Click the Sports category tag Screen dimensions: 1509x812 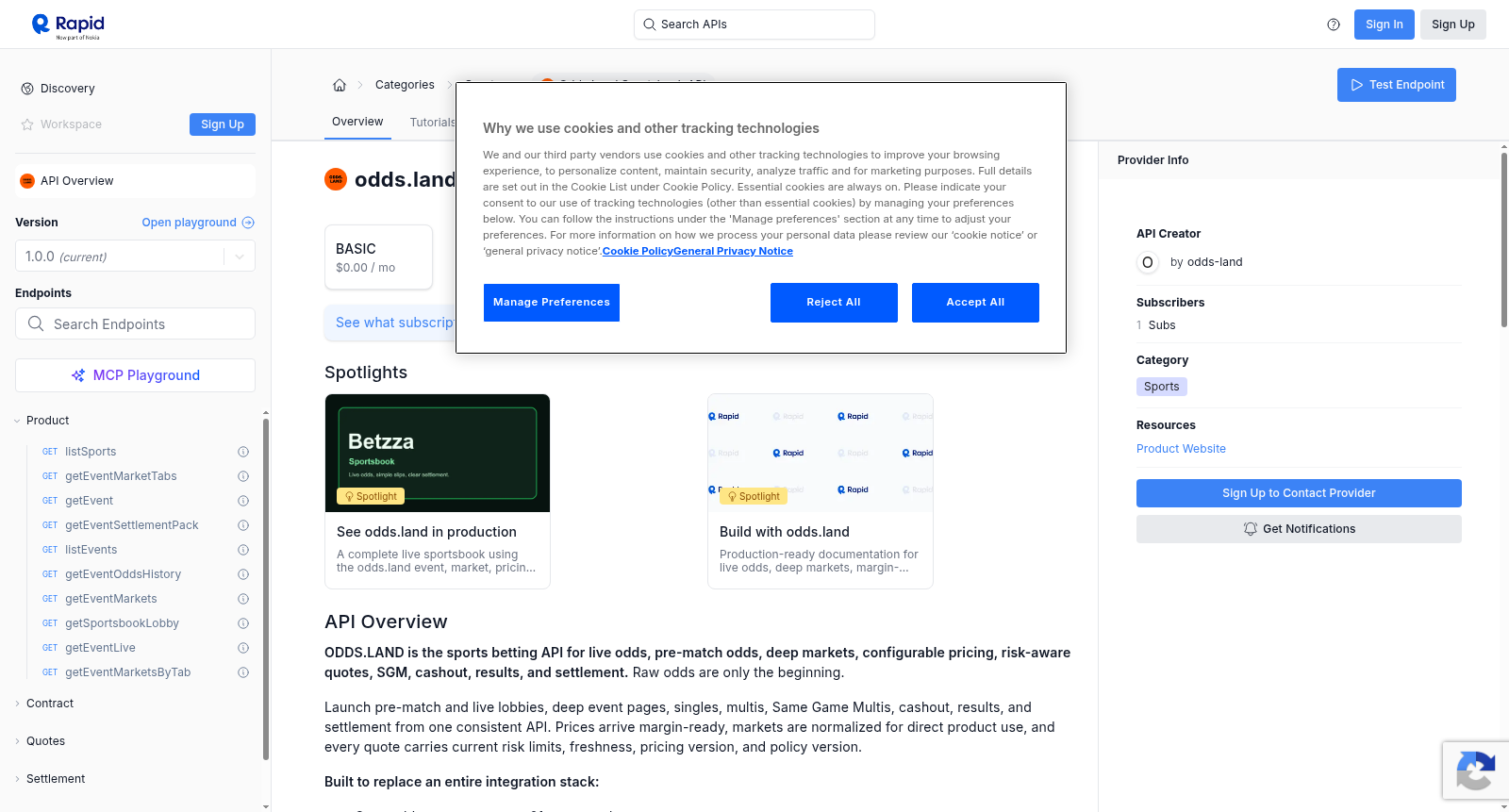click(1162, 387)
